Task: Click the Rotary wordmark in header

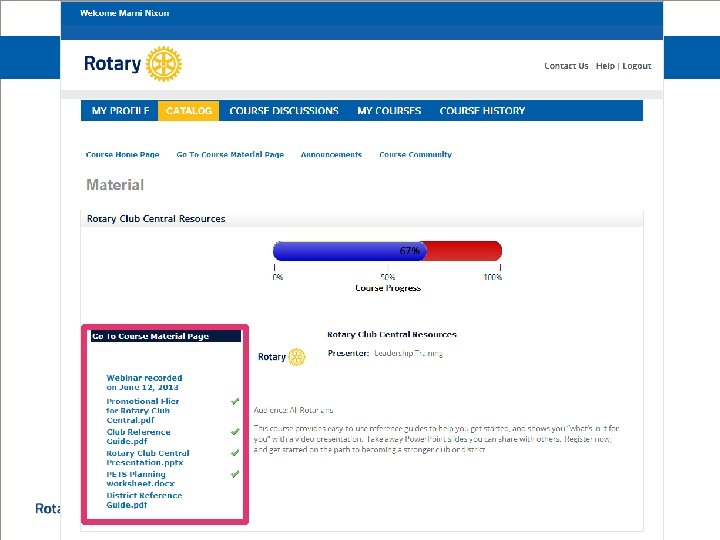Action: tap(112, 64)
